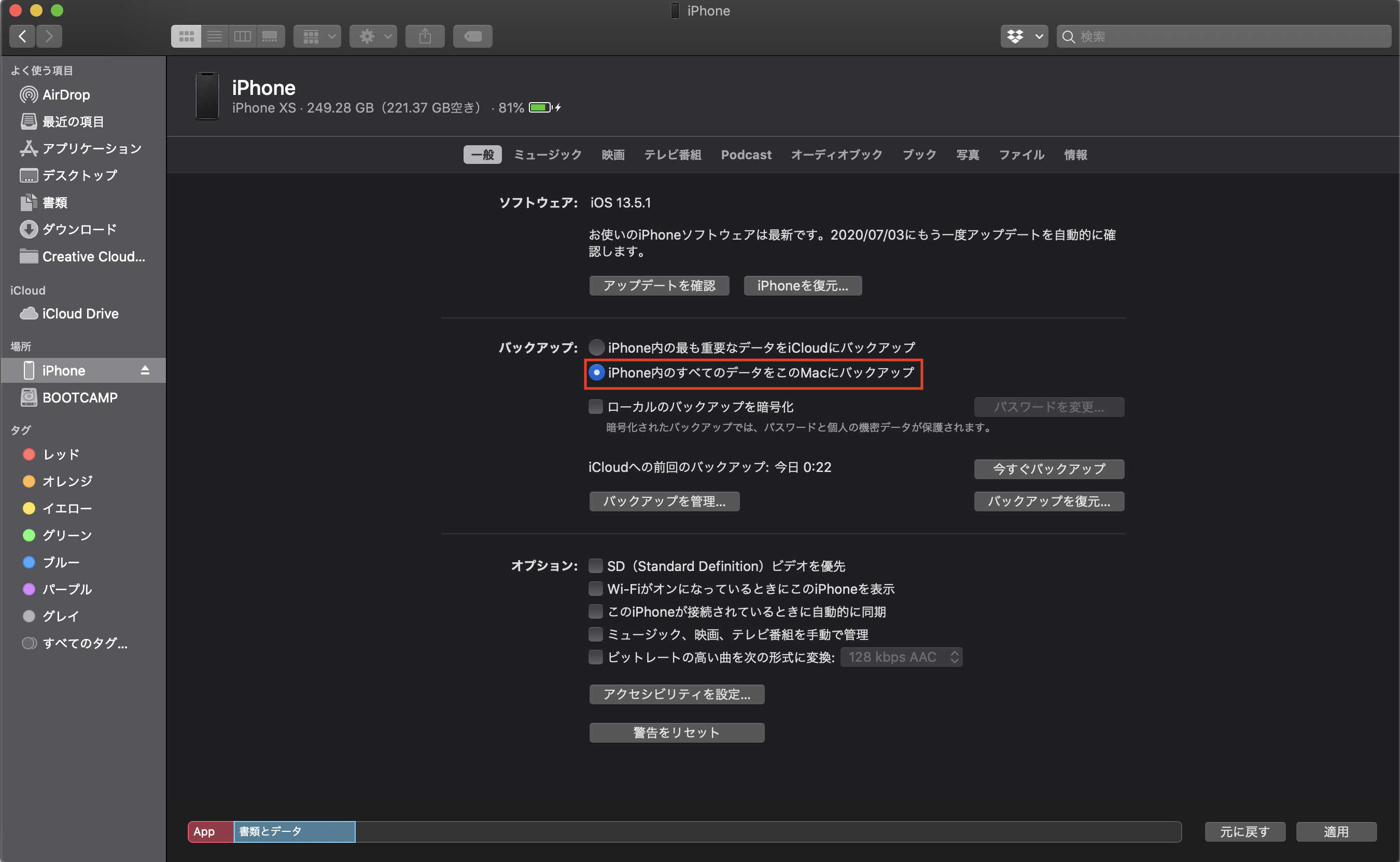Switch to the テレビ番組 tab
1400x862 pixels.
tap(673, 155)
